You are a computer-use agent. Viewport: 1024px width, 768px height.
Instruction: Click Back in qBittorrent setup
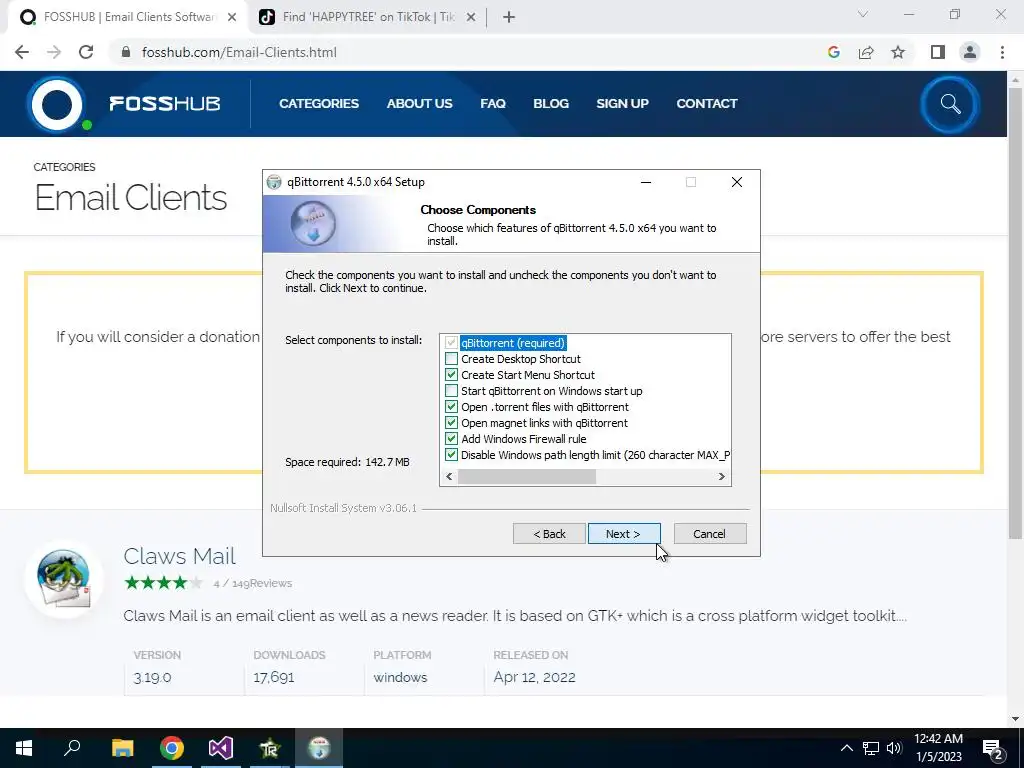pyautogui.click(x=549, y=534)
